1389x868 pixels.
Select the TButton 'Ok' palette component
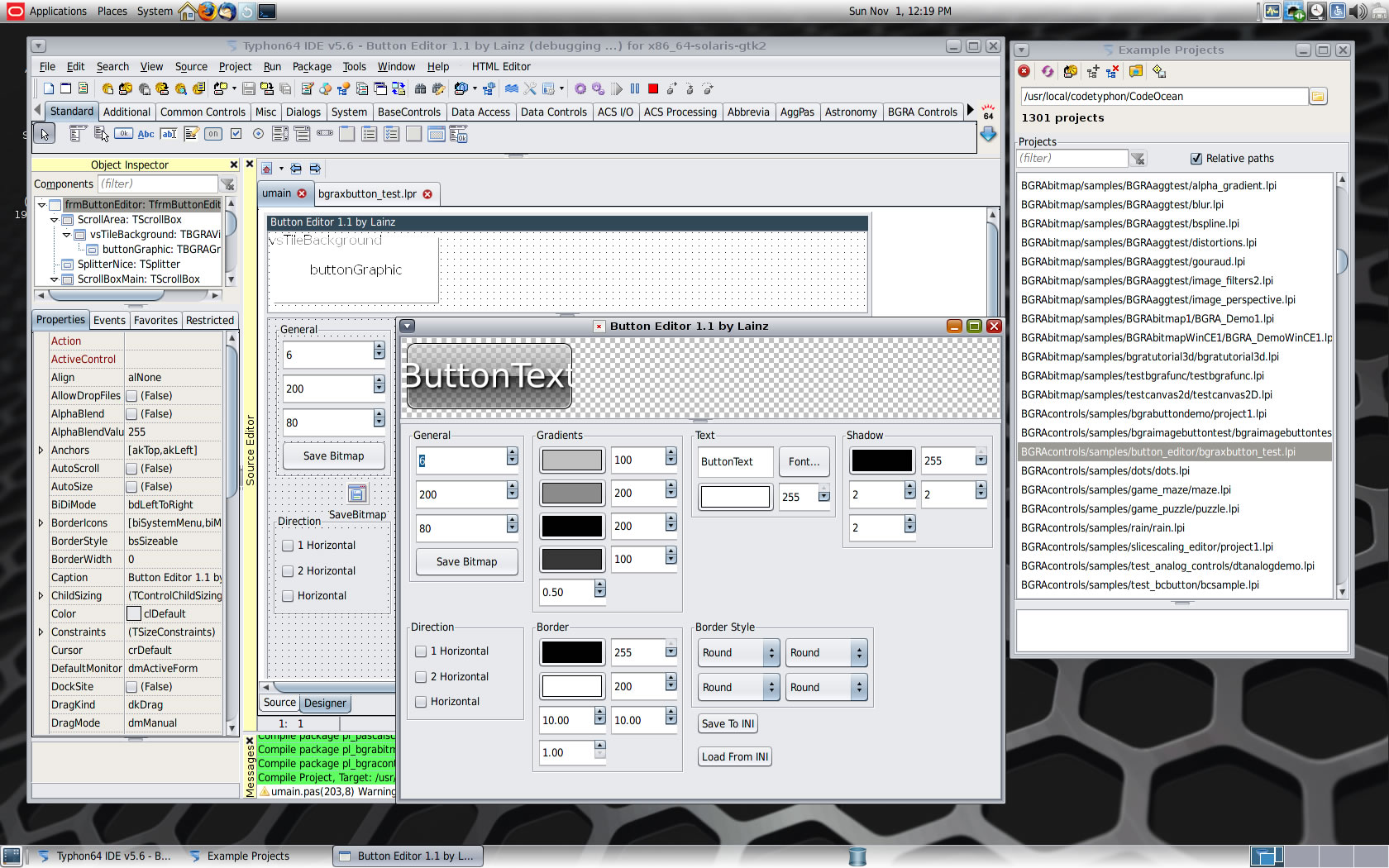pos(123,133)
